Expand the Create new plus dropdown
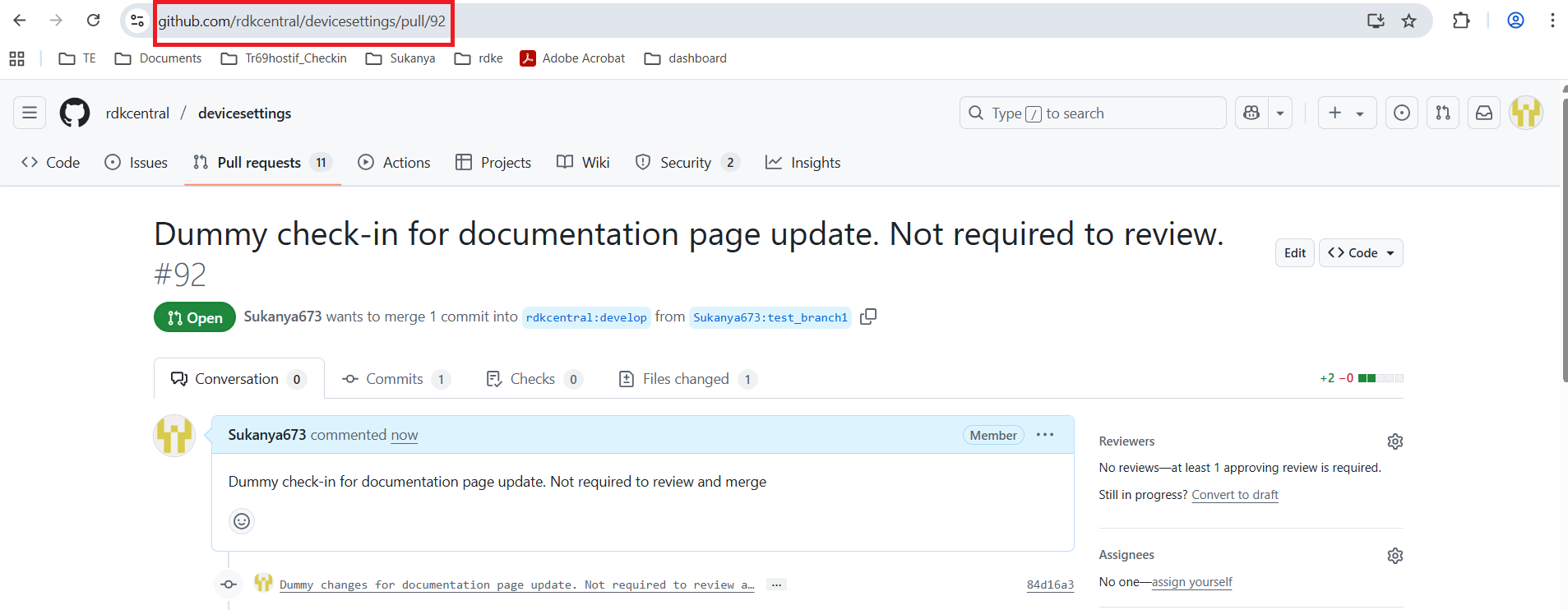 [1346, 113]
